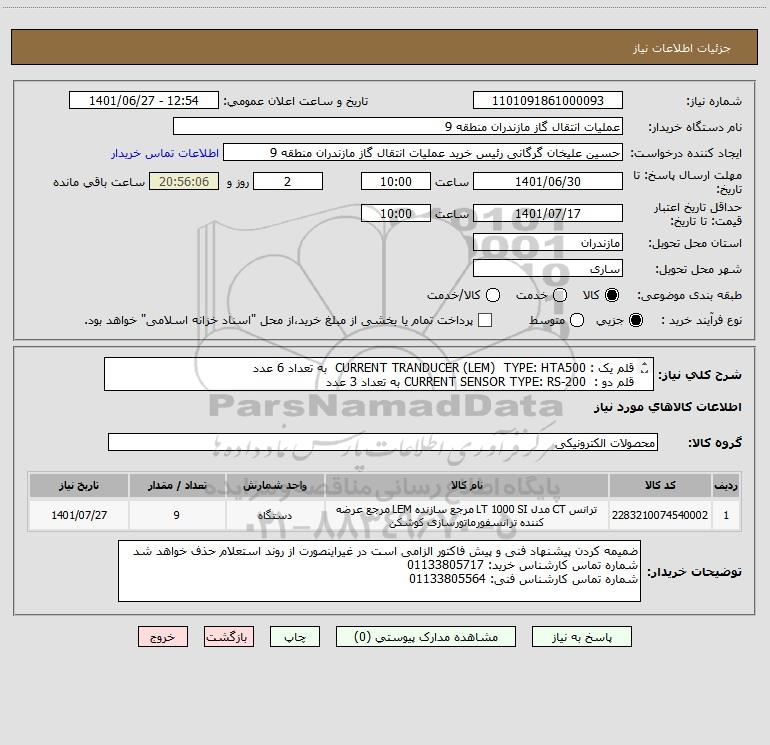Click the اطلاعات کالاهای مورد نیاز heading
770x745 pixels.
(x=667, y=407)
